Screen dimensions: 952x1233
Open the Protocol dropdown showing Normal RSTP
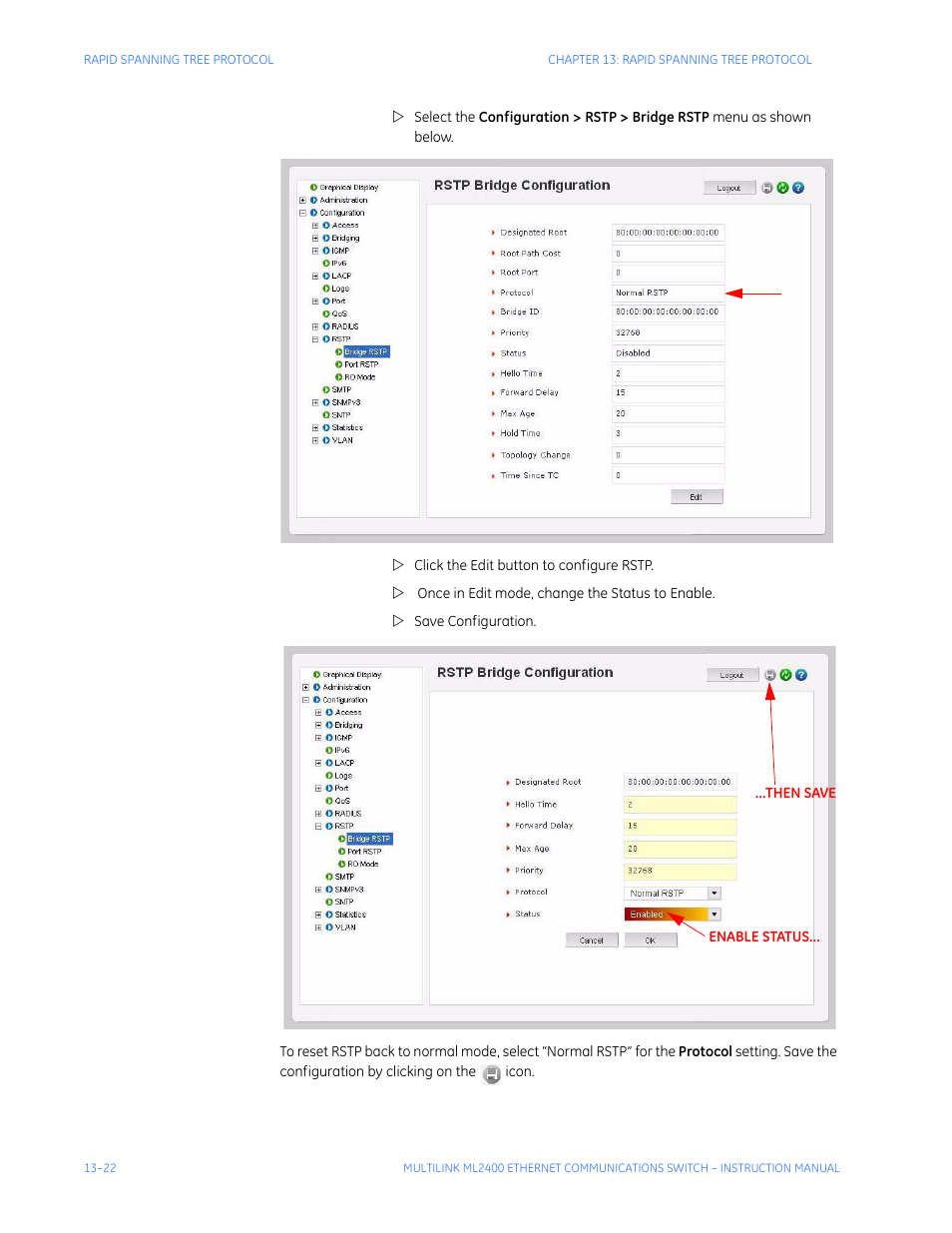[714, 894]
